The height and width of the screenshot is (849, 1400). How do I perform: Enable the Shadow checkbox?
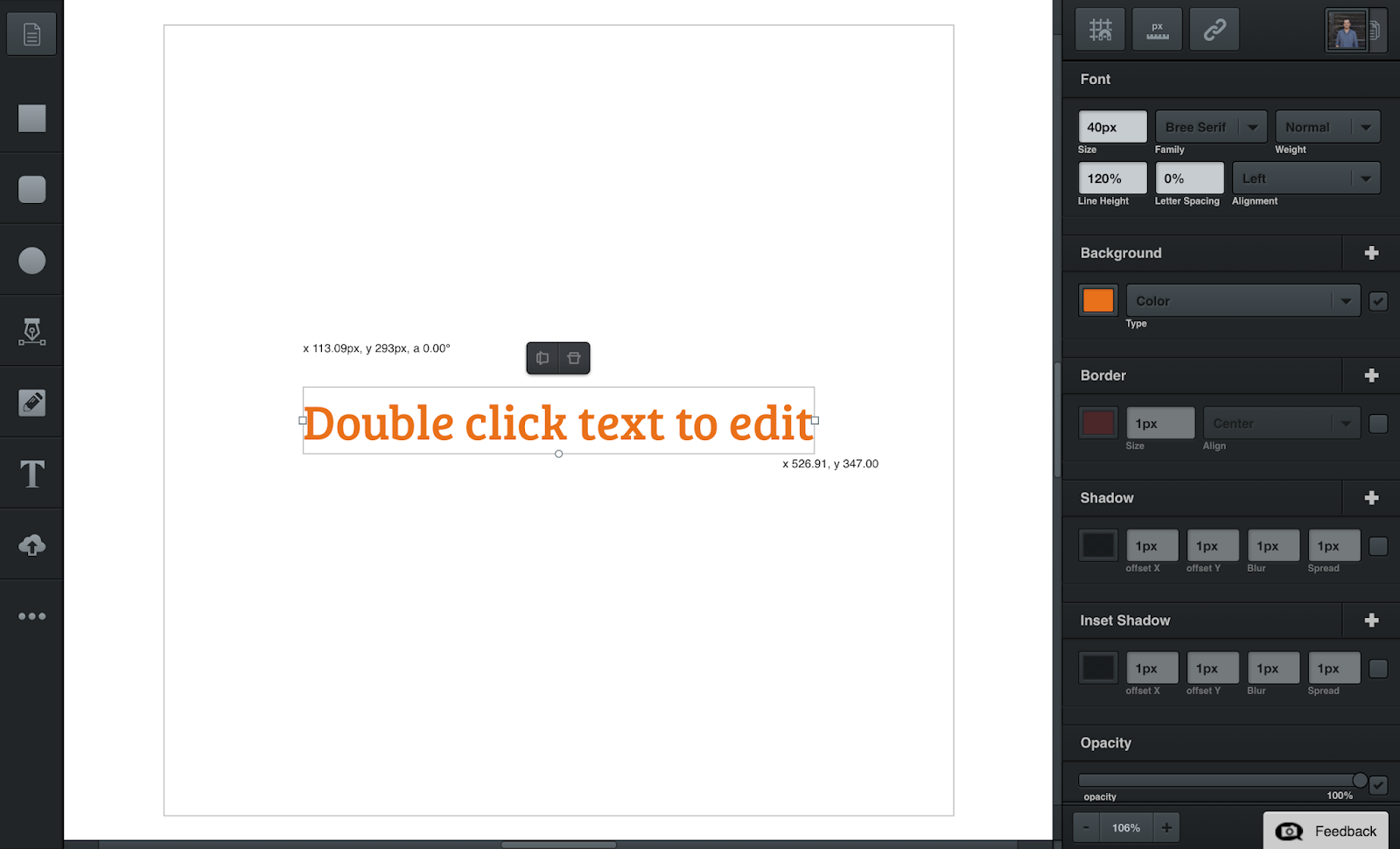pos(1378,546)
